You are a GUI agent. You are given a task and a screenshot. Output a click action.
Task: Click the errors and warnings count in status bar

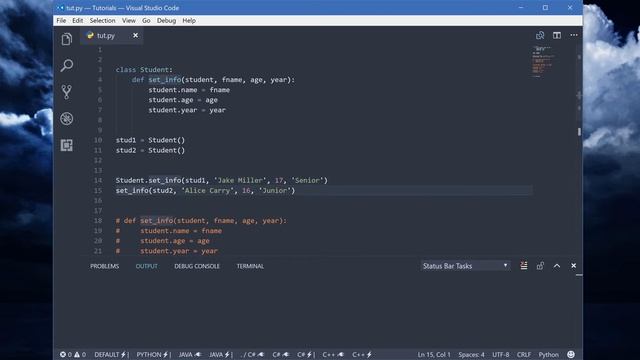pyautogui.click(x=73, y=355)
